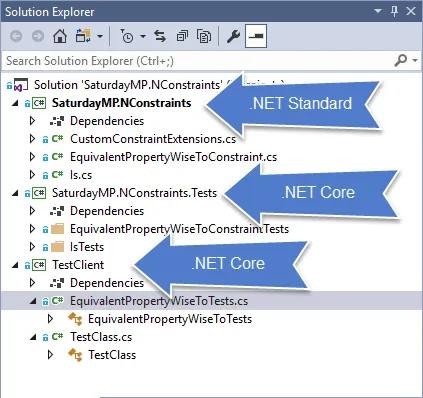Click C# project icon of SaturdayMP.NConstraints.Tests

[x=39, y=193]
